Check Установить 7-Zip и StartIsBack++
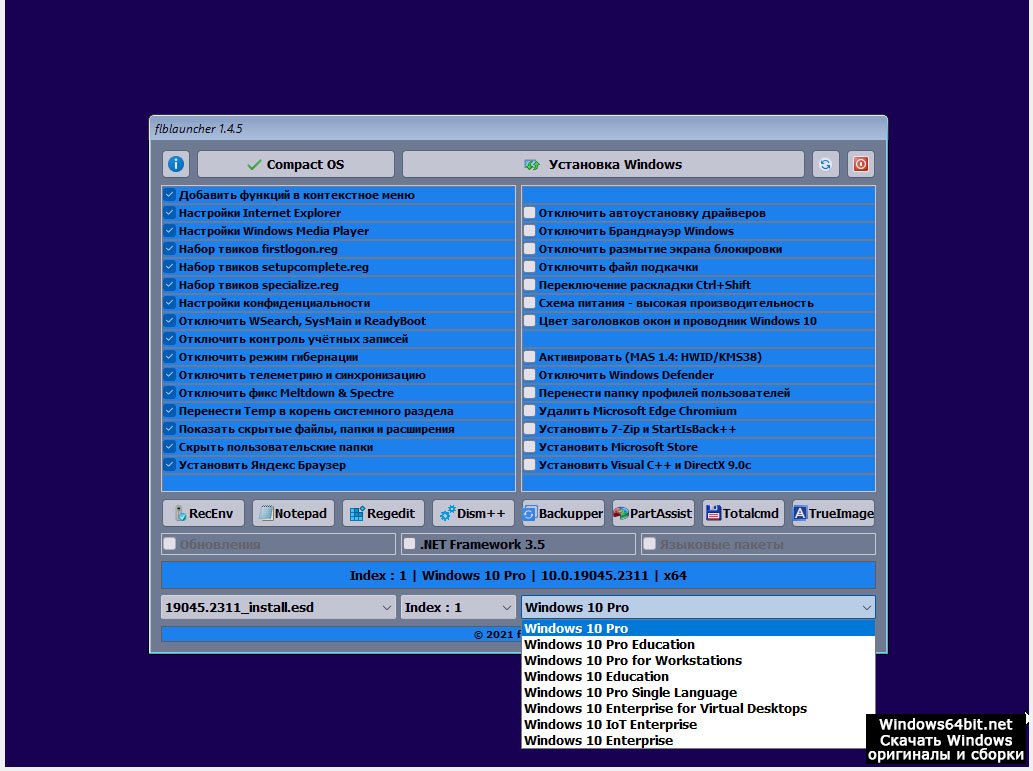 530,429
